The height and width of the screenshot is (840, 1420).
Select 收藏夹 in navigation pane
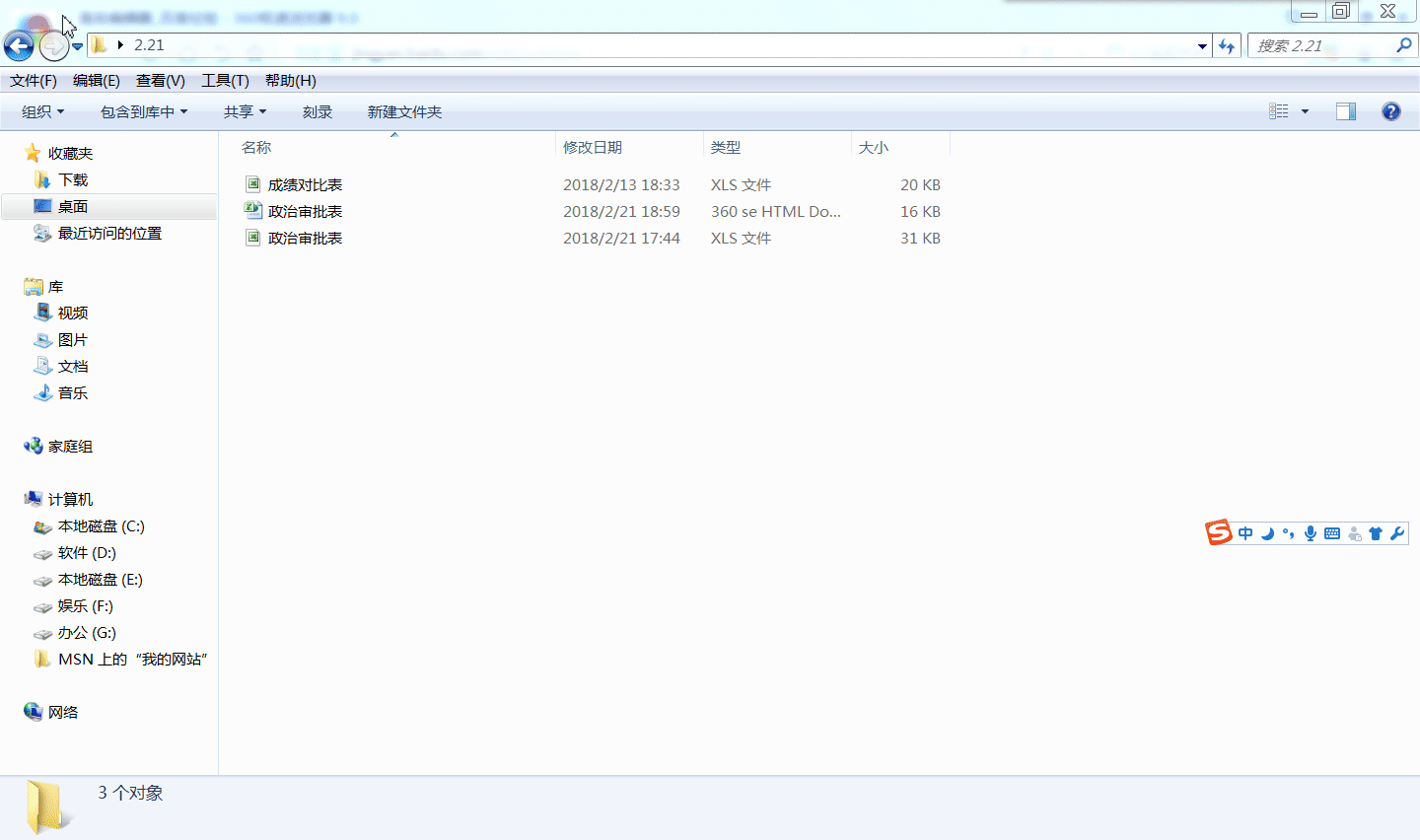pyautogui.click(x=70, y=154)
